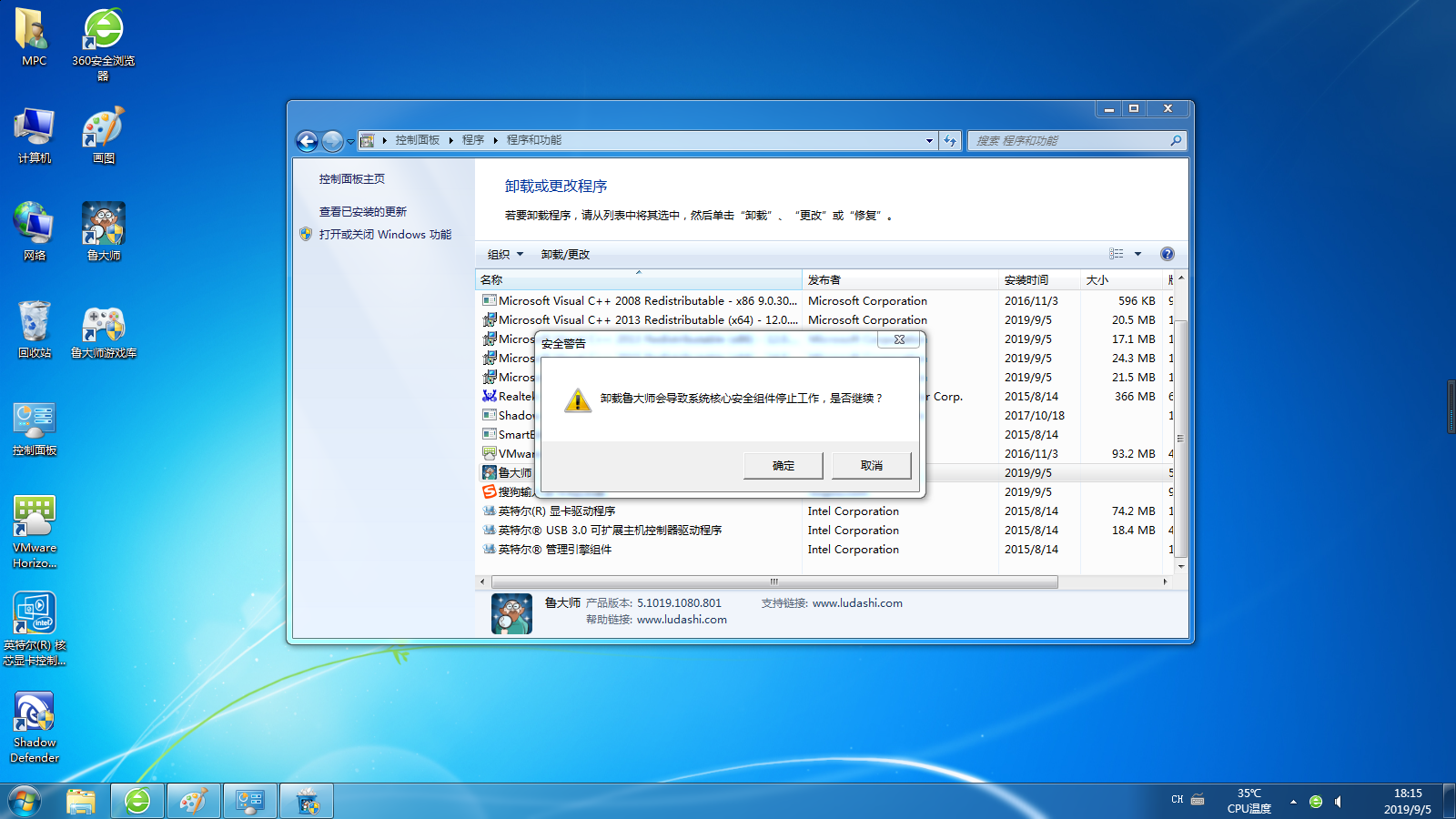The width and height of the screenshot is (1456, 819).
Task: Click the forward navigation arrow
Action: point(333,141)
